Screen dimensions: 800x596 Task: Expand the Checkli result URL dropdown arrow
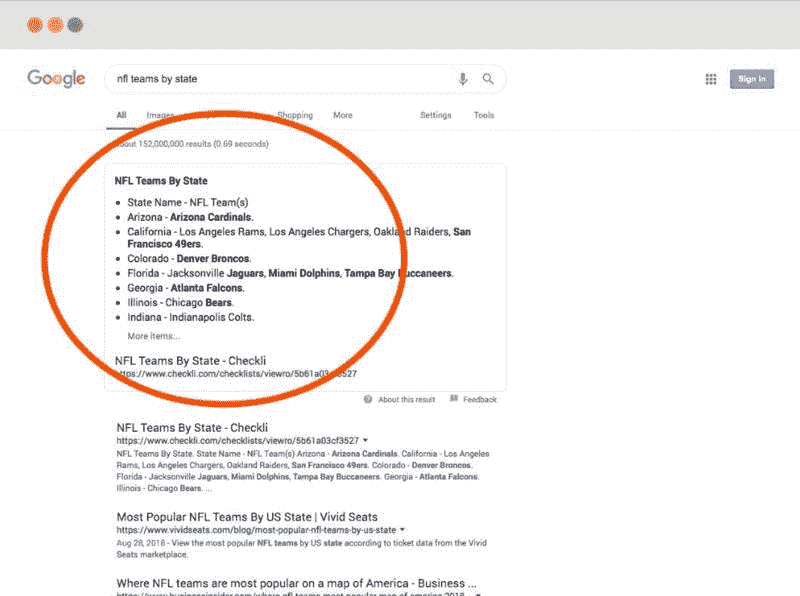[366, 440]
